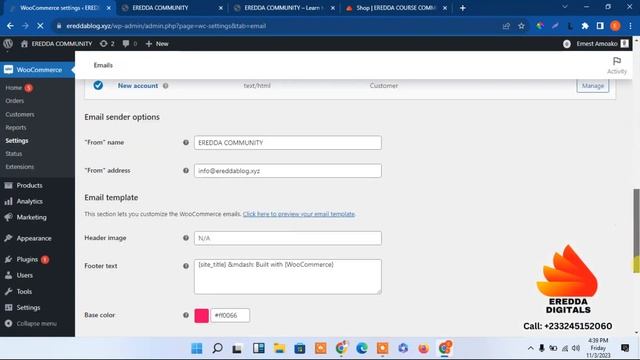
Task: Open the Windows Start button
Action: 197,348
